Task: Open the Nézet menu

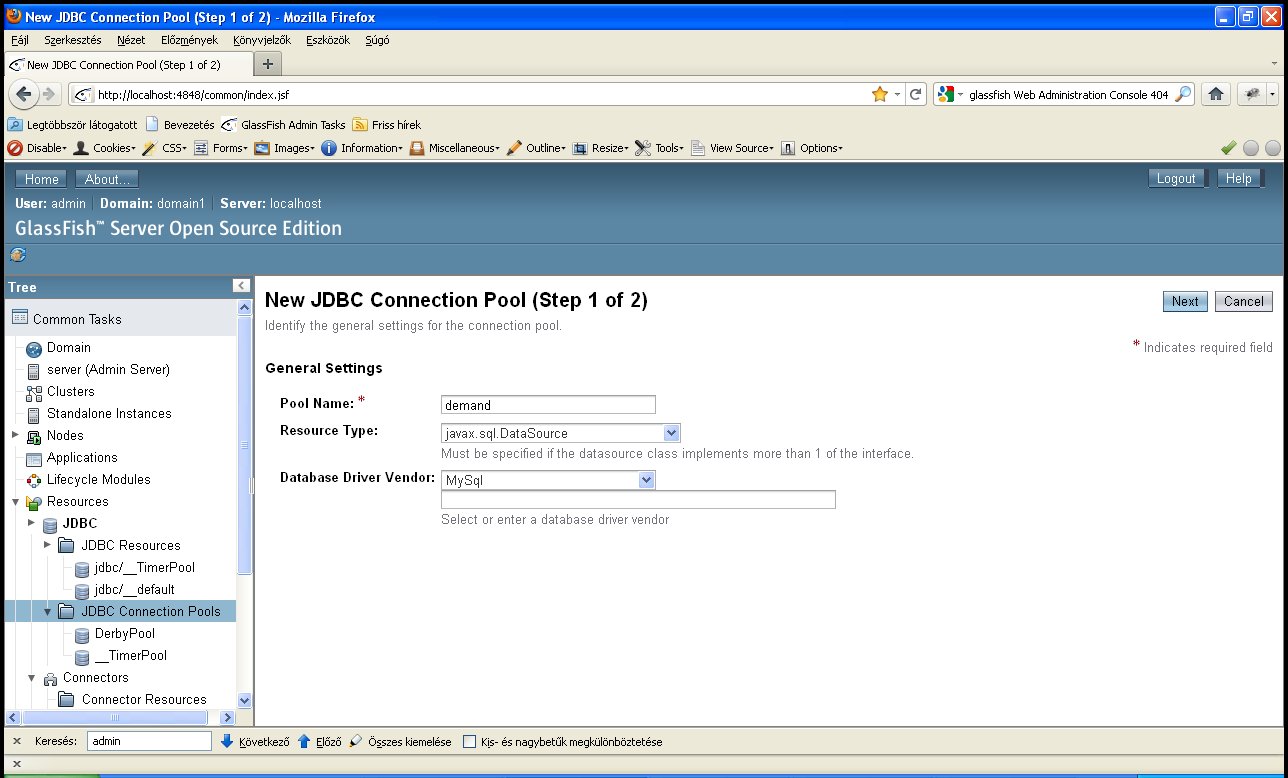Action: tap(131, 40)
